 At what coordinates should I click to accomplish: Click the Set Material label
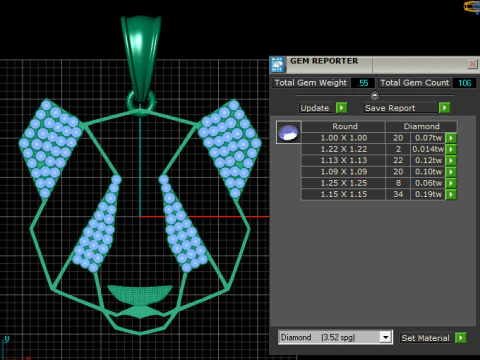(426, 338)
